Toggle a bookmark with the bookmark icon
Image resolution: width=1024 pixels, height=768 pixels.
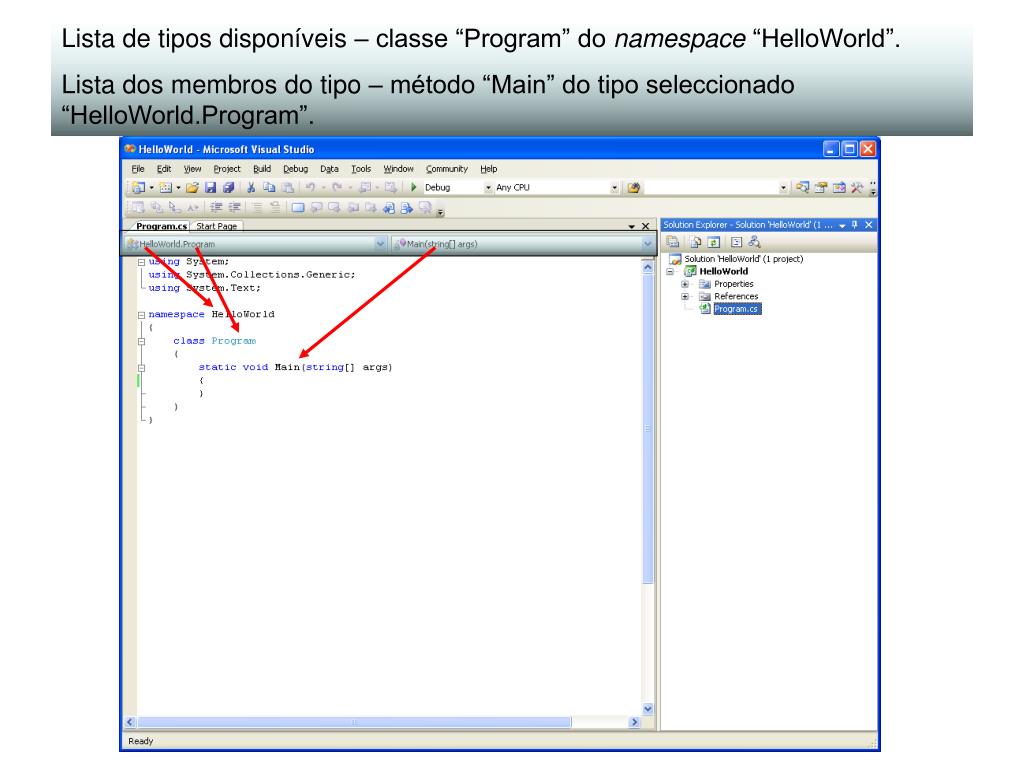(x=298, y=208)
